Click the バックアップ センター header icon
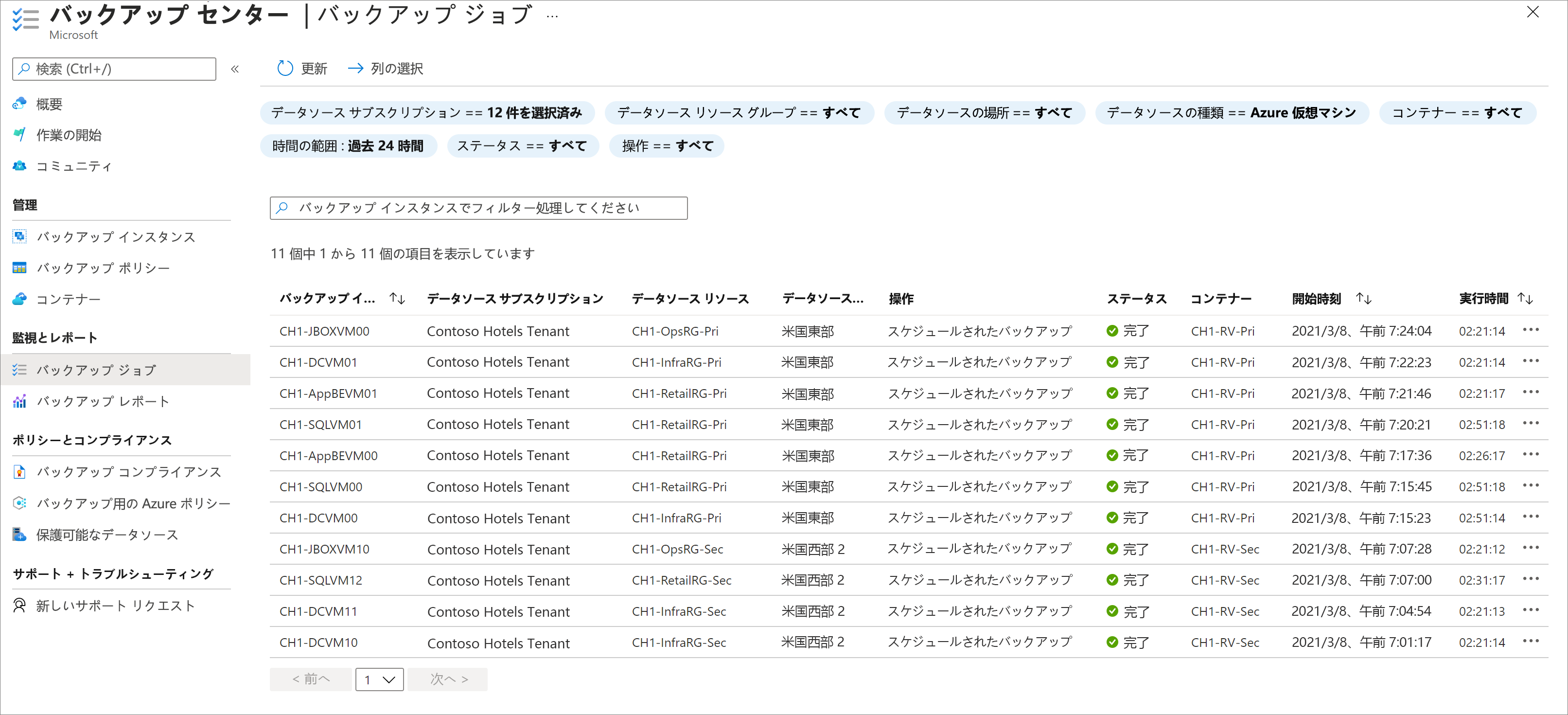The width and height of the screenshot is (1568, 715). (x=26, y=19)
